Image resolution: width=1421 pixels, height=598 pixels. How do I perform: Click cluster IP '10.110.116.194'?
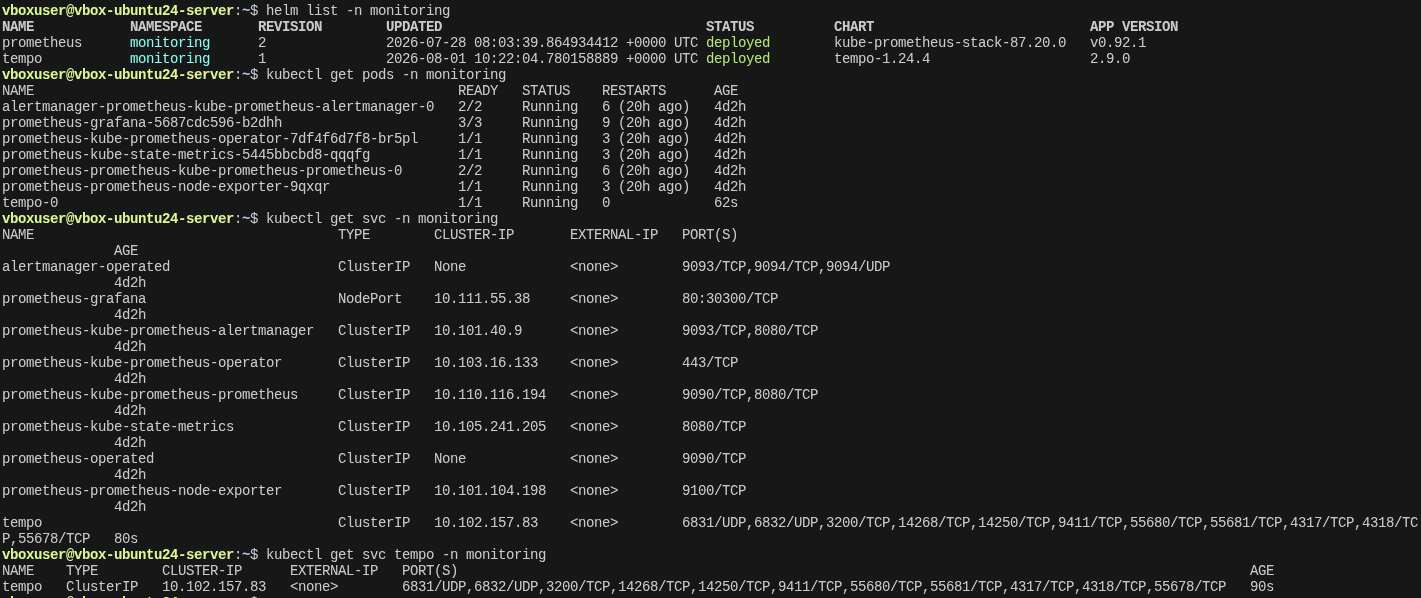(490, 395)
